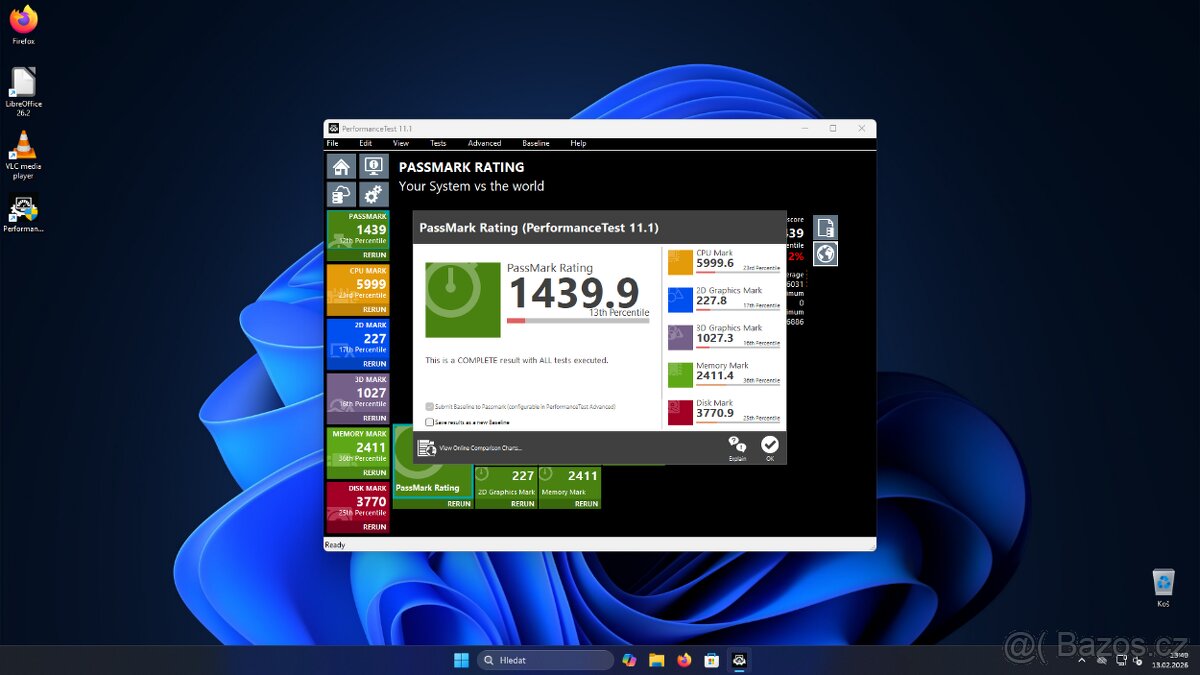Click the baseline upload cloud icon

coord(340,194)
